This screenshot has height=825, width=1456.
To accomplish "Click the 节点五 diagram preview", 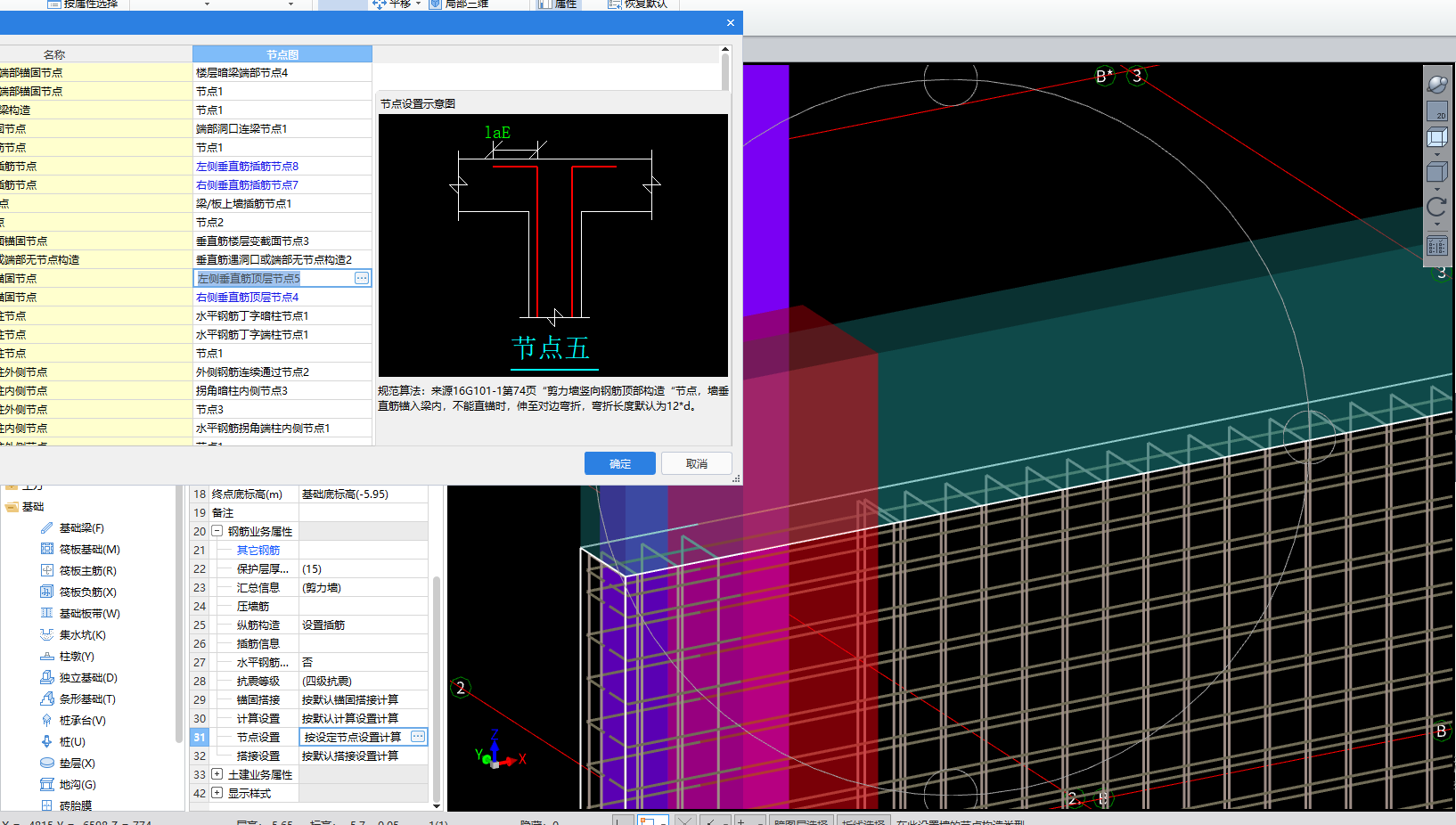I will 553,245.
